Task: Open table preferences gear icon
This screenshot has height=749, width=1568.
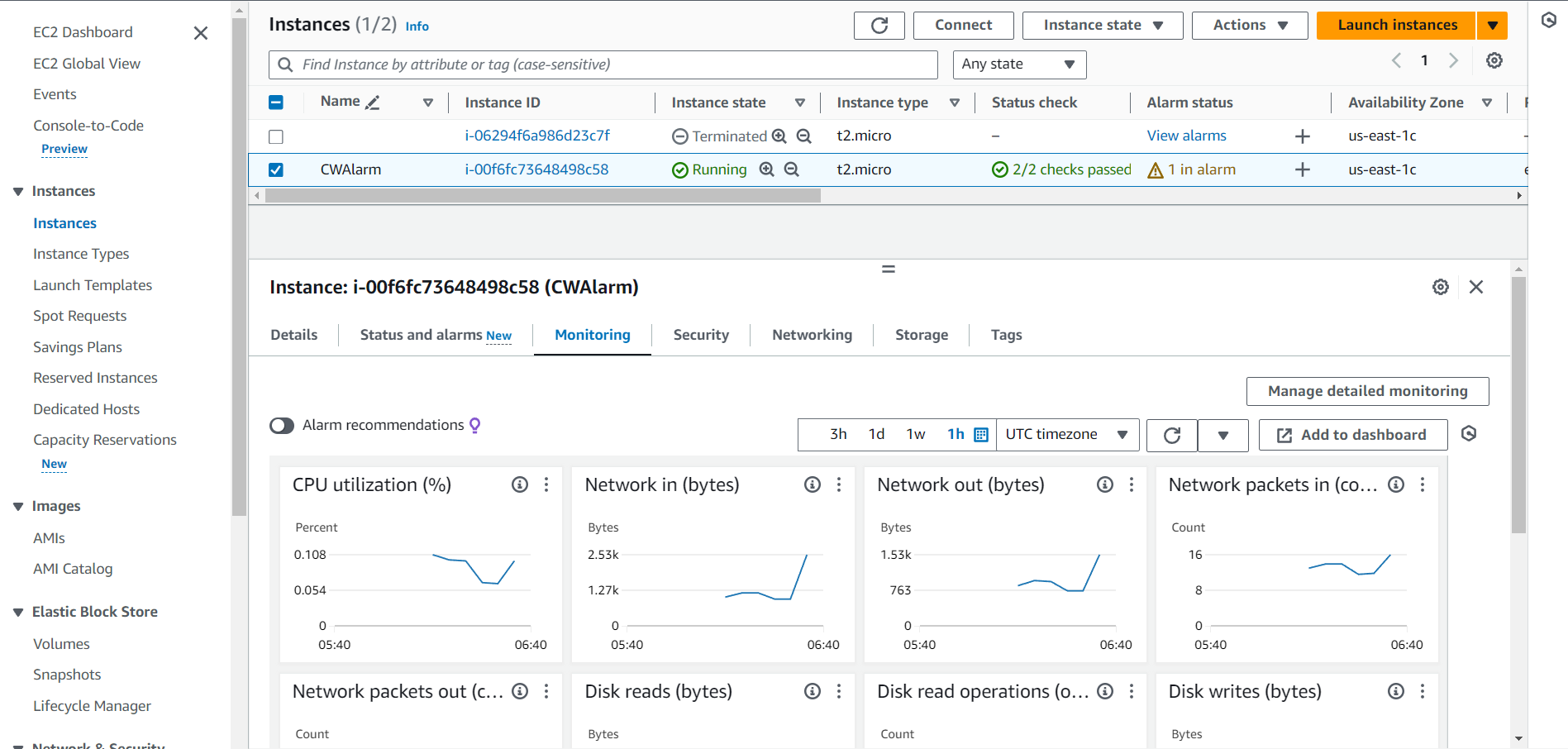Action: 1494,60
